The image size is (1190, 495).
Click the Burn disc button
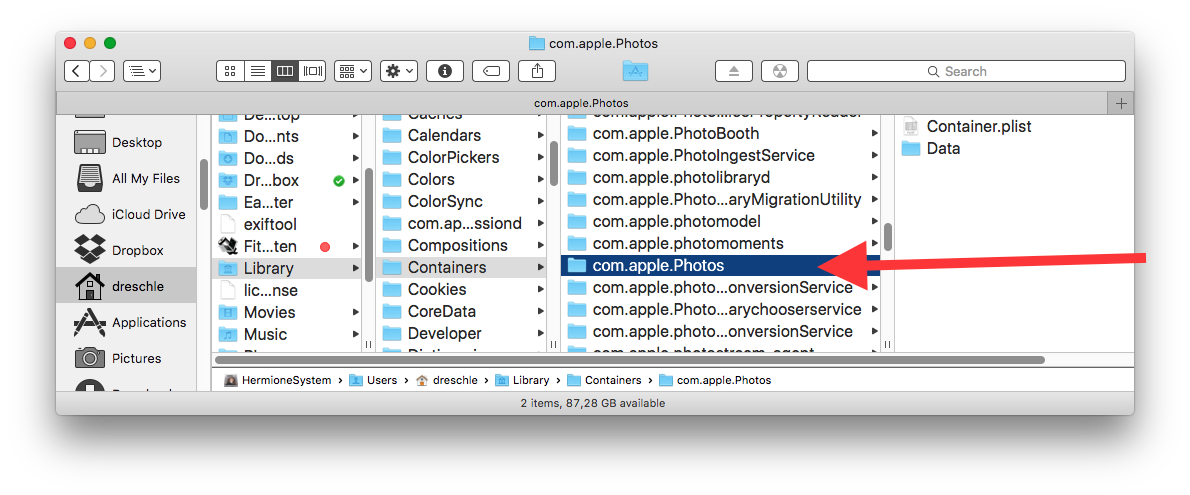(779, 71)
